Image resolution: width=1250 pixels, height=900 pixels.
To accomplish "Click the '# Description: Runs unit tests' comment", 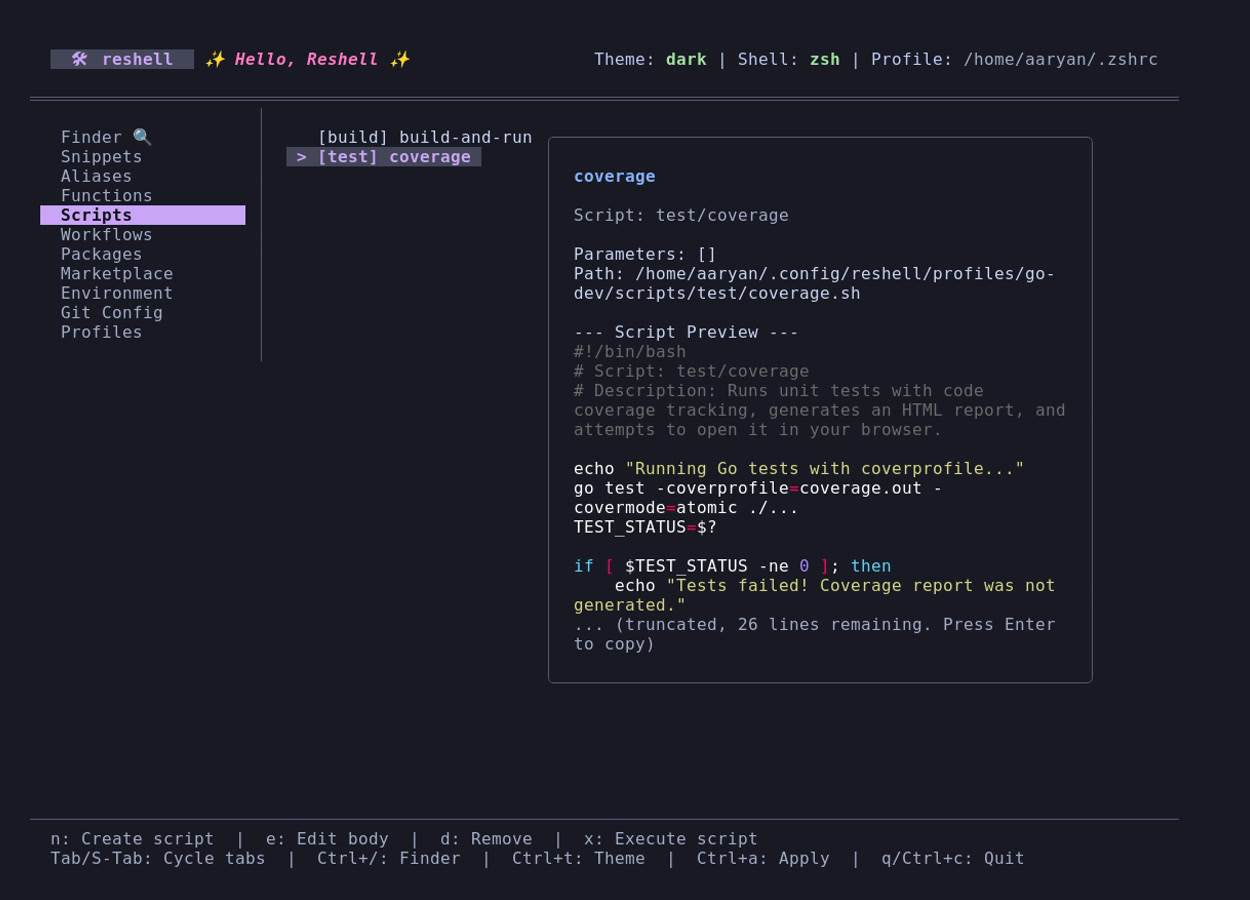I will pos(819,410).
